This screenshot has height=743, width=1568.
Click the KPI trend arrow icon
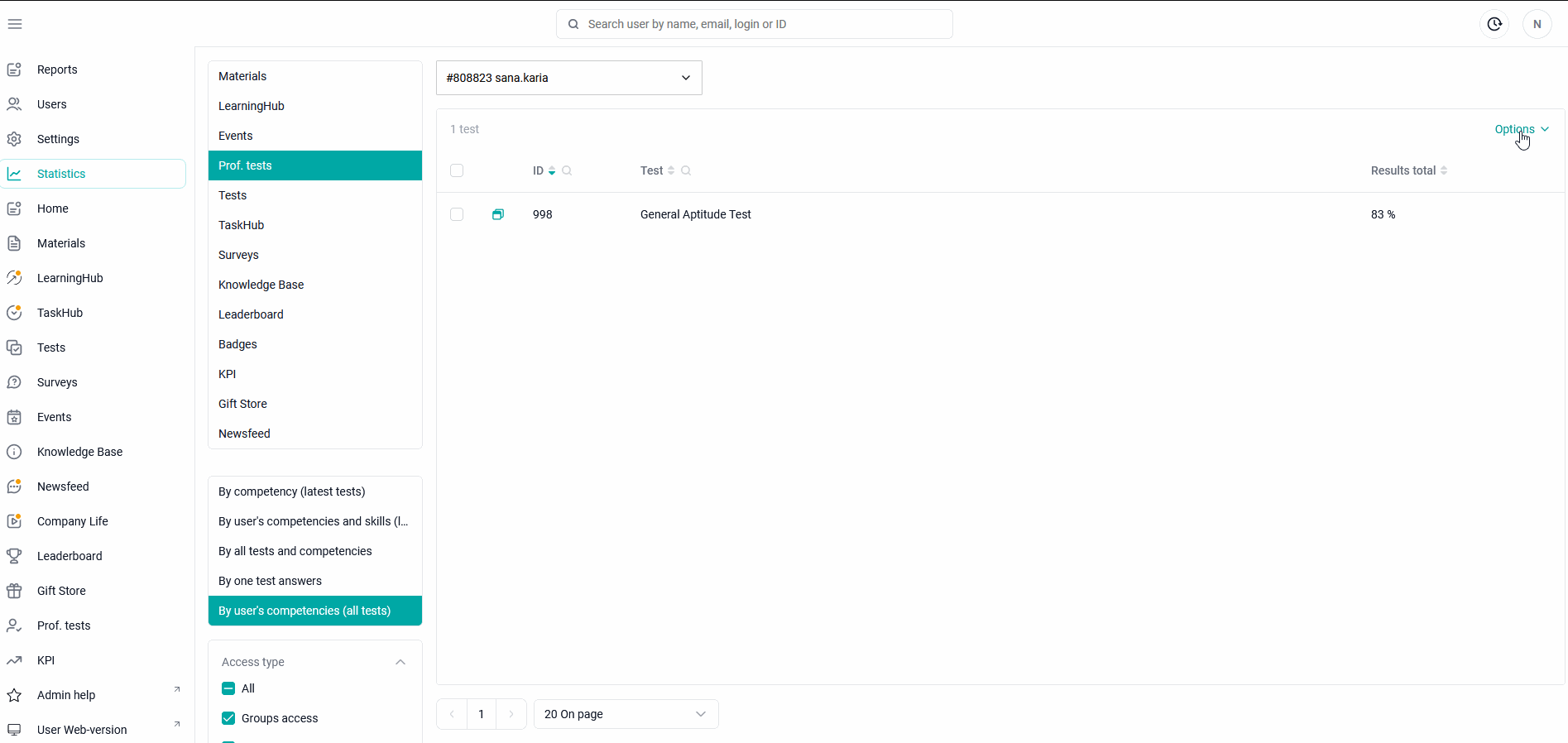pyautogui.click(x=14, y=660)
